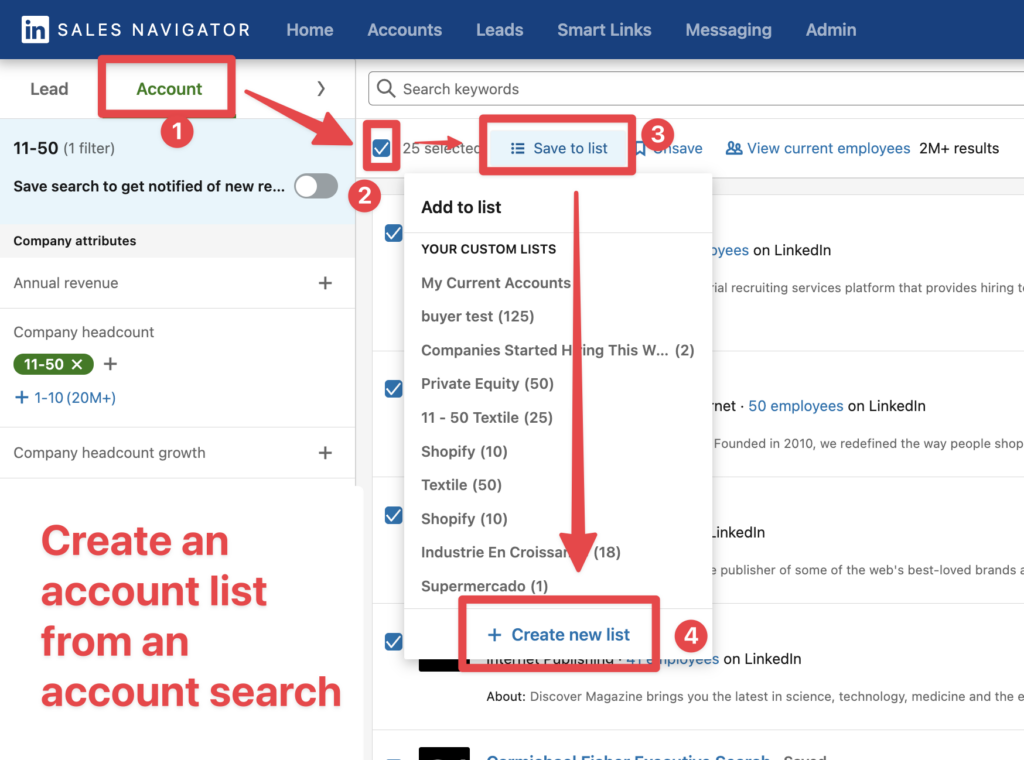Open the 50 employees link
Image resolution: width=1024 pixels, height=760 pixels.
(795, 406)
